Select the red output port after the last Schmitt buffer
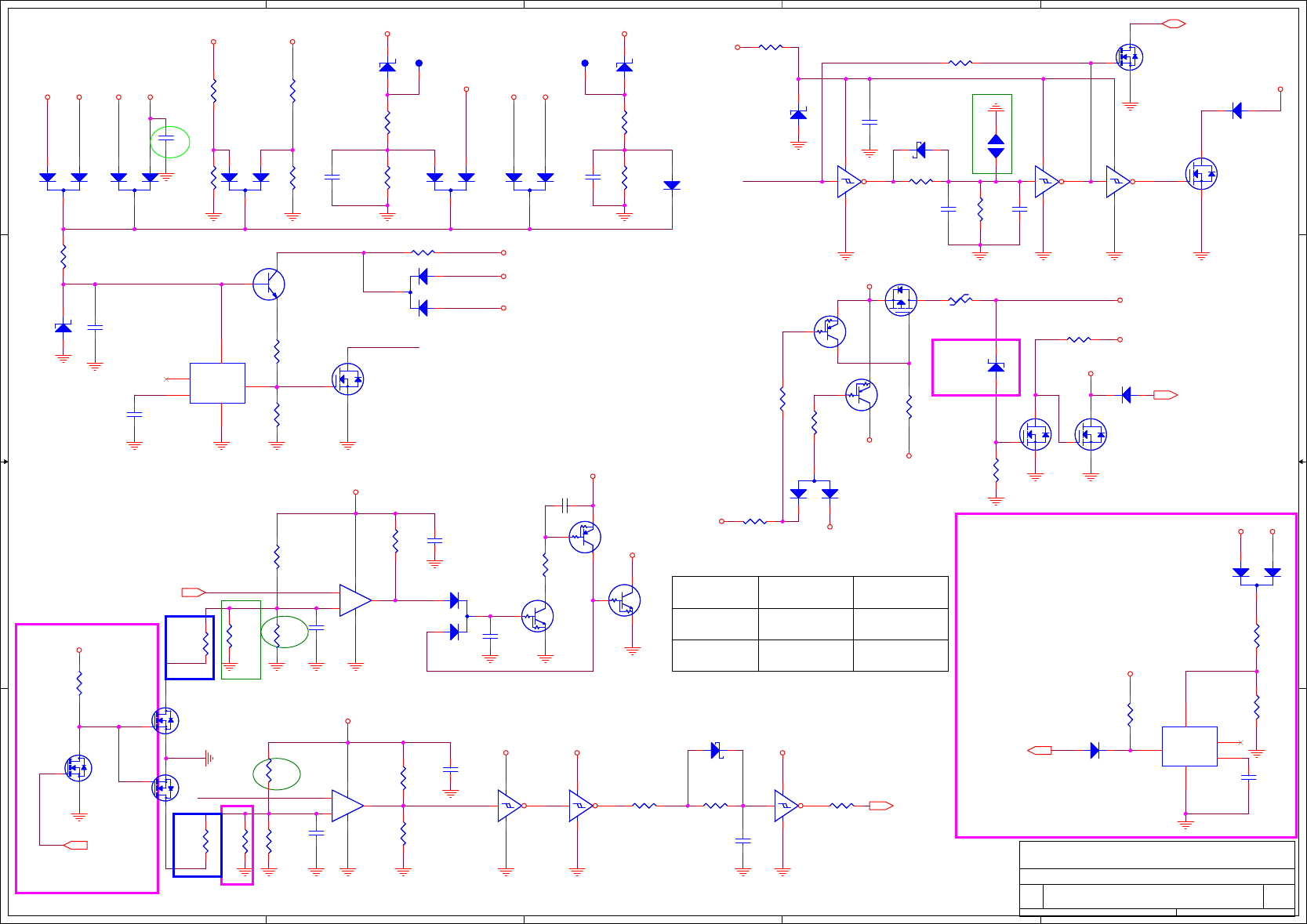 coord(881,806)
